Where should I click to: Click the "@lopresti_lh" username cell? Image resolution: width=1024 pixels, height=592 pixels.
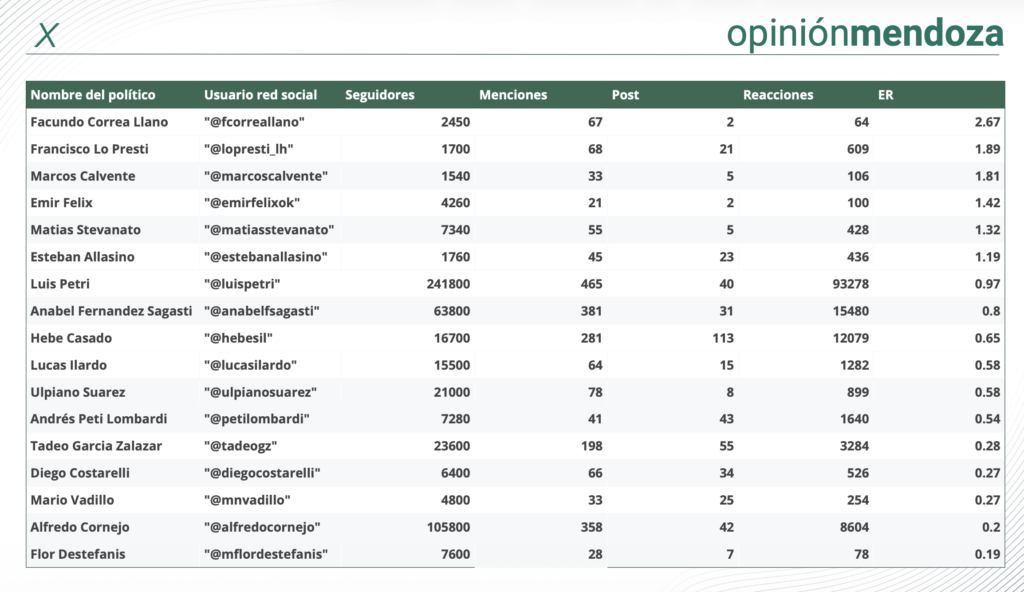click(248, 149)
